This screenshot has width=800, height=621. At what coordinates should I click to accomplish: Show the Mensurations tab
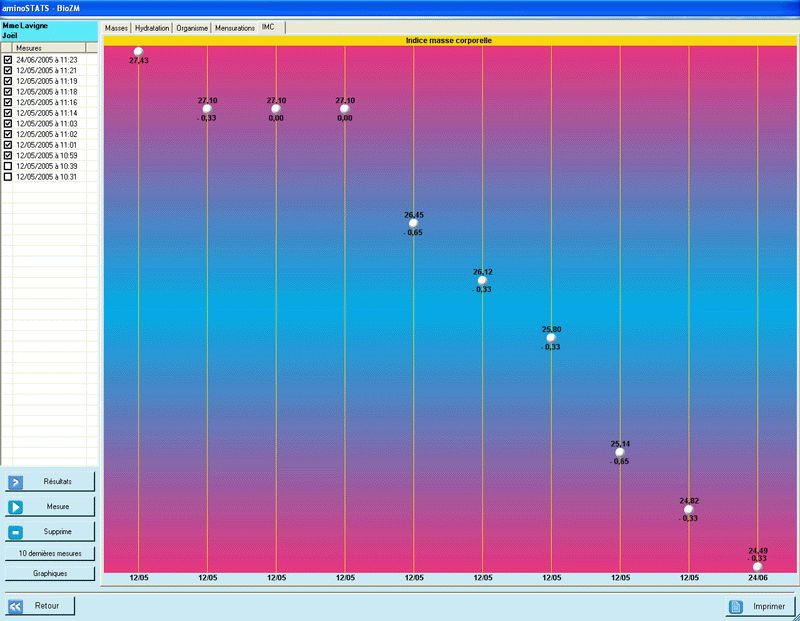point(235,28)
